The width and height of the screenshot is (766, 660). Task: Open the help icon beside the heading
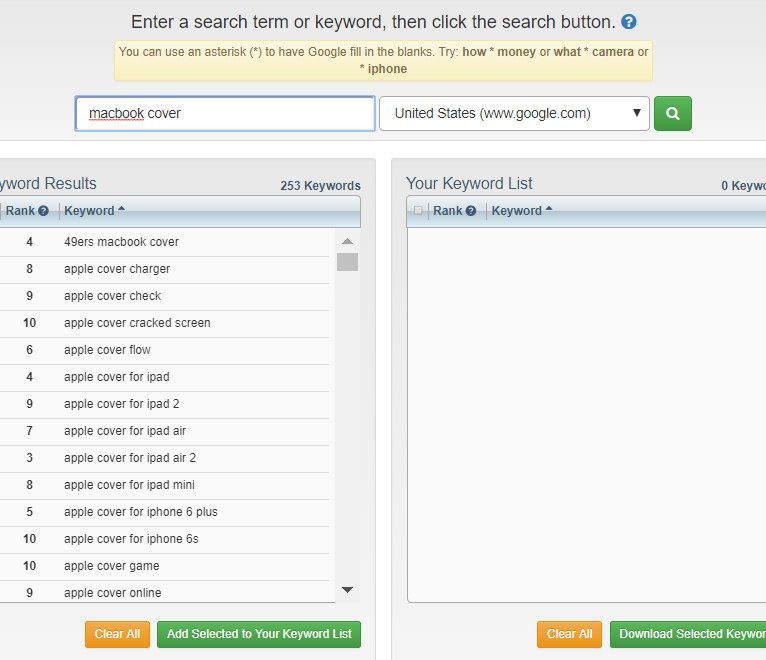click(x=628, y=22)
